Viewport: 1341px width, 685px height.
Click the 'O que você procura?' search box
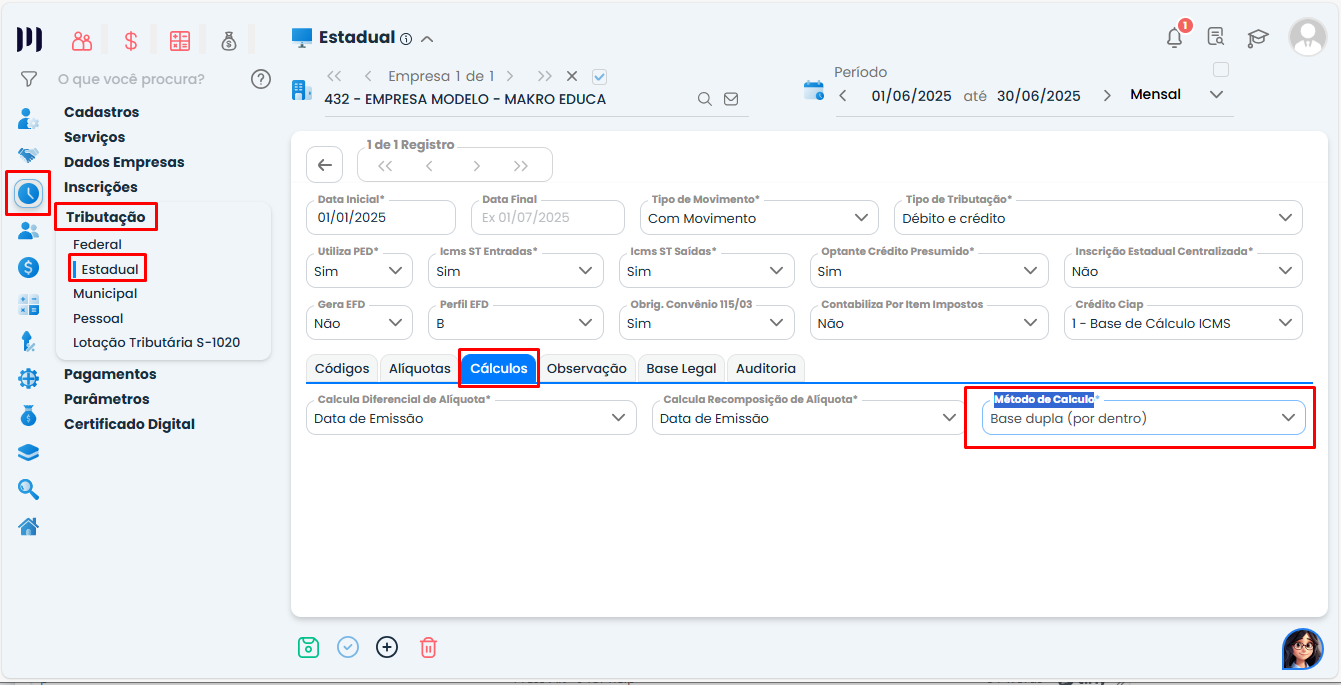pos(131,79)
